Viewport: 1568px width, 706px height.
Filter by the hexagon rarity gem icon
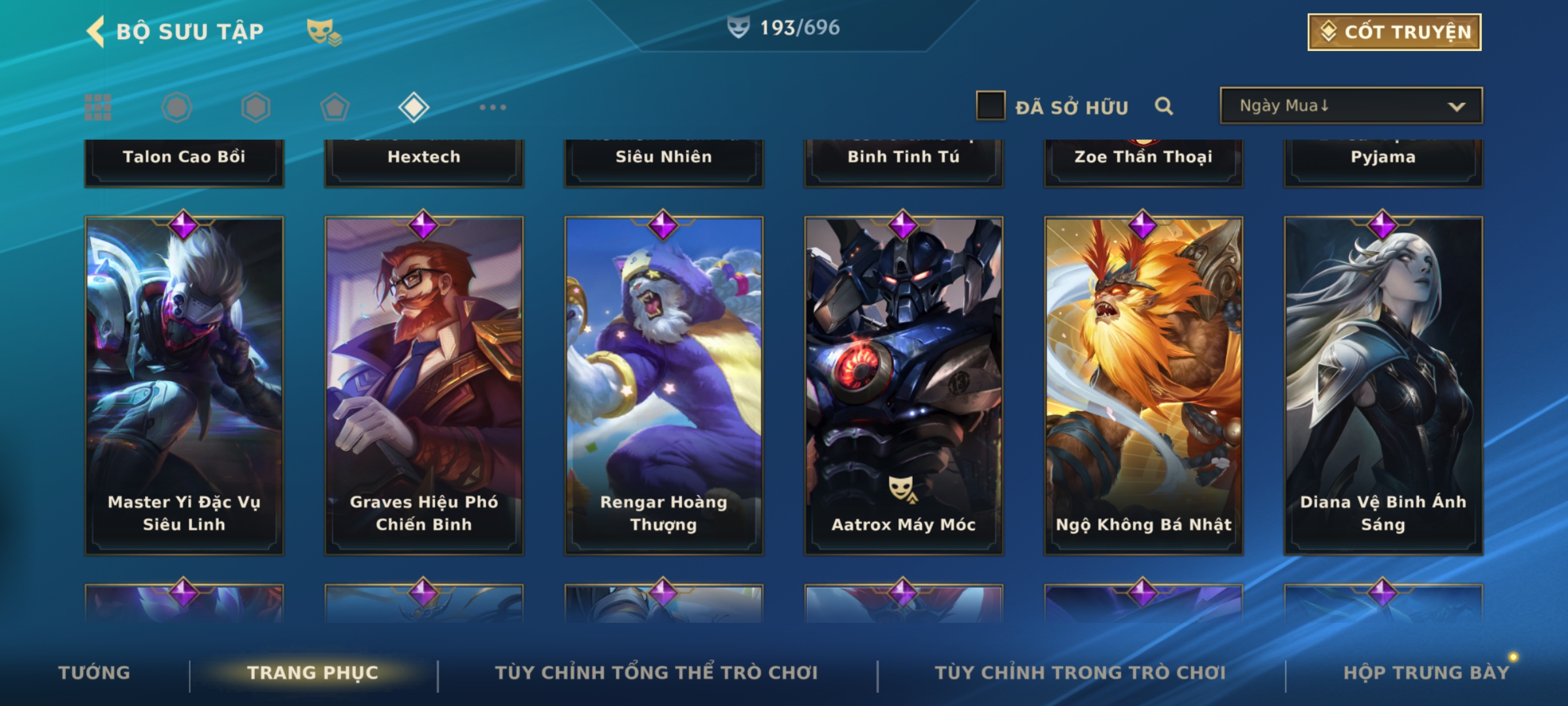[x=255, y=107]
